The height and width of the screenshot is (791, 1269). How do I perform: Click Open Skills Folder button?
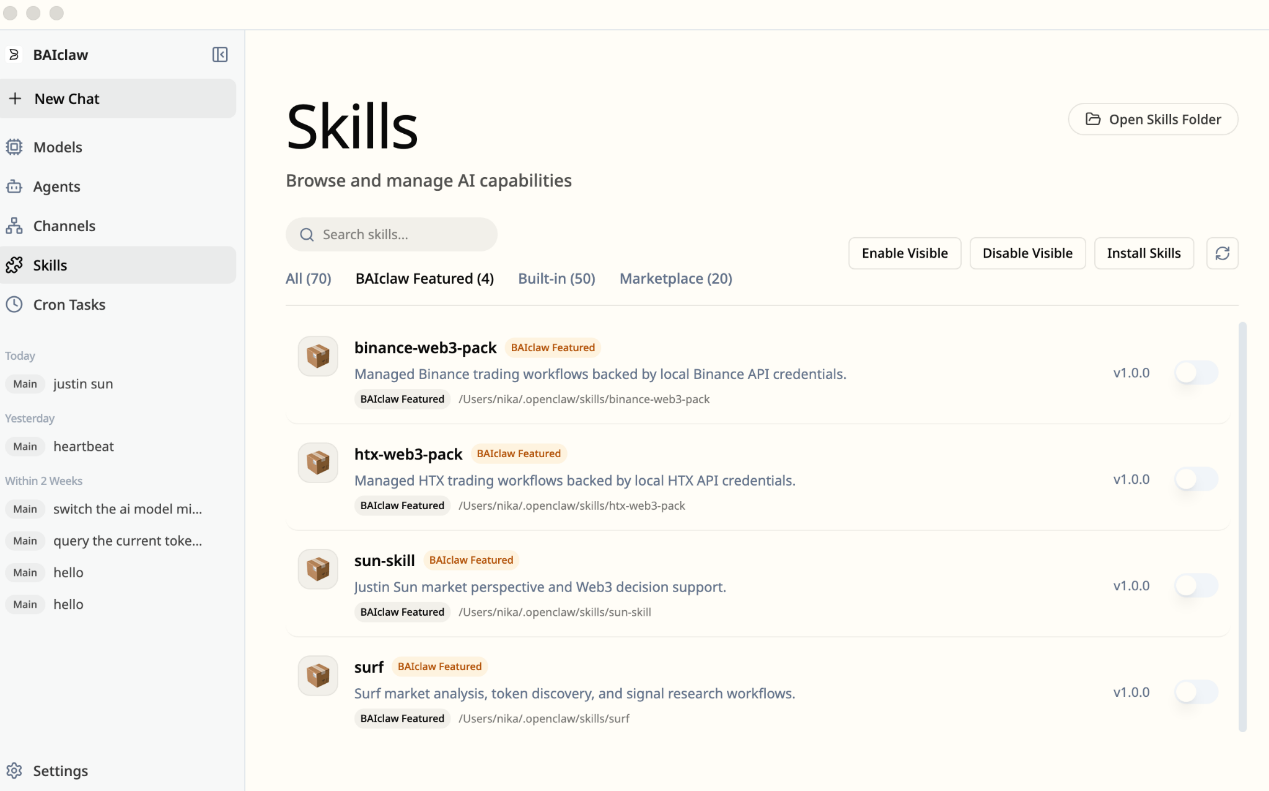1153,119
